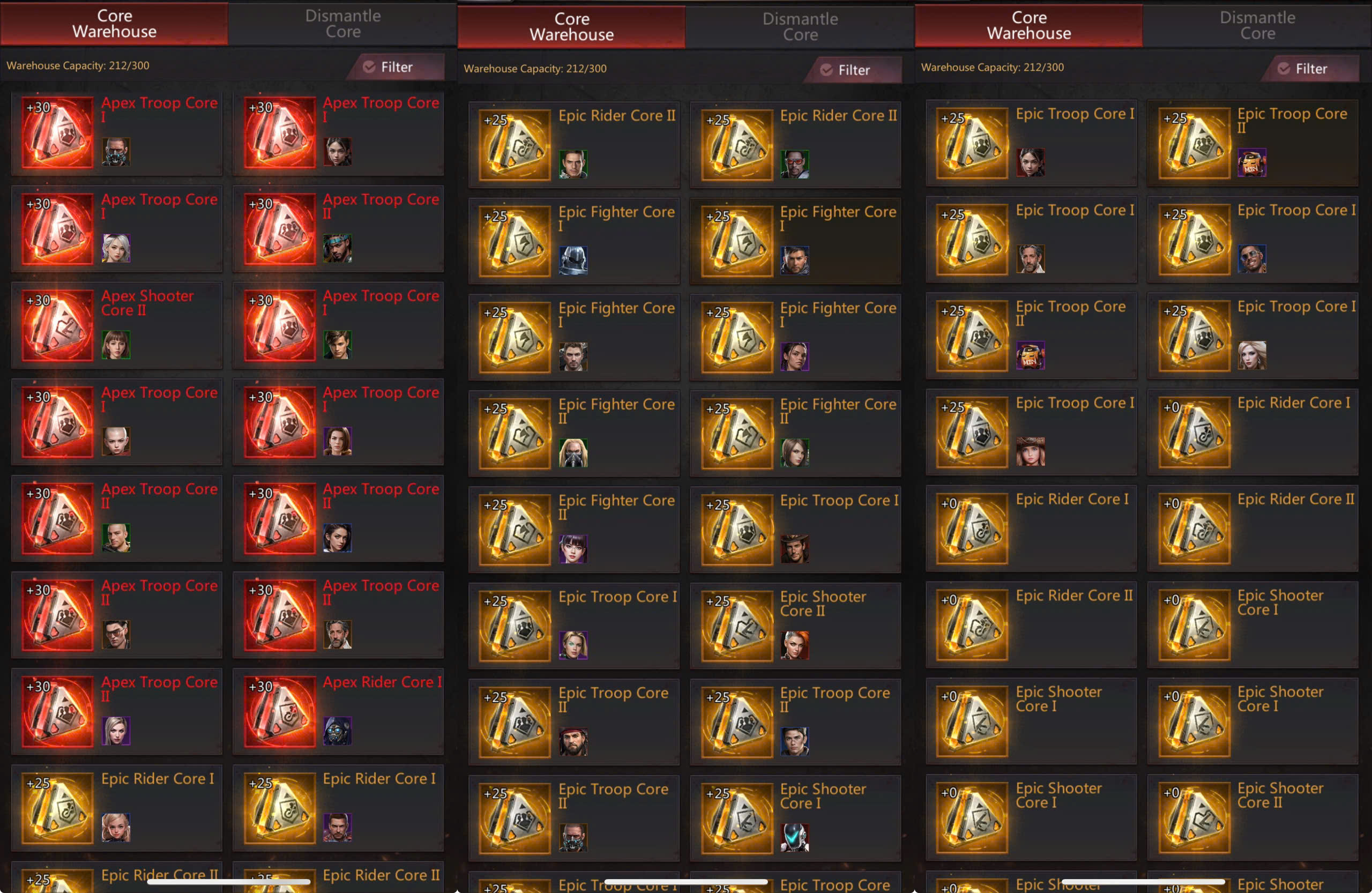Tap the bald-headed hero portrait on Apex Troop Core
The height and width of the screenshot is (893, 1372).
pos(116,441)
